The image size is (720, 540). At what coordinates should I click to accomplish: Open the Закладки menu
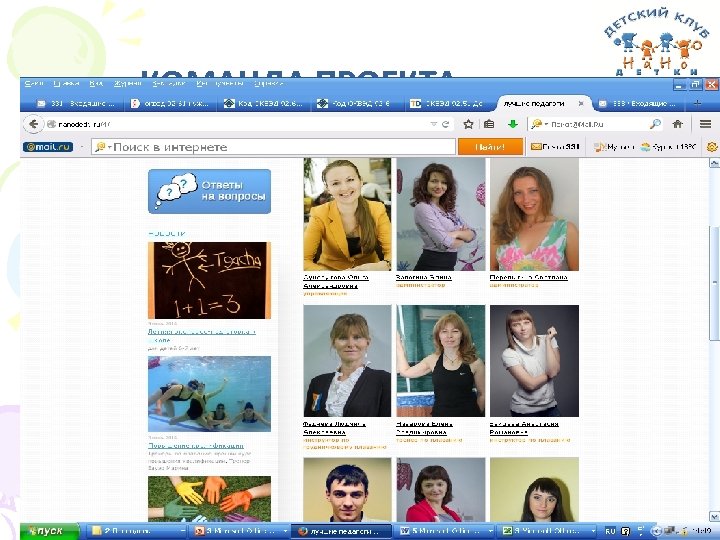[x=169, y=84]
